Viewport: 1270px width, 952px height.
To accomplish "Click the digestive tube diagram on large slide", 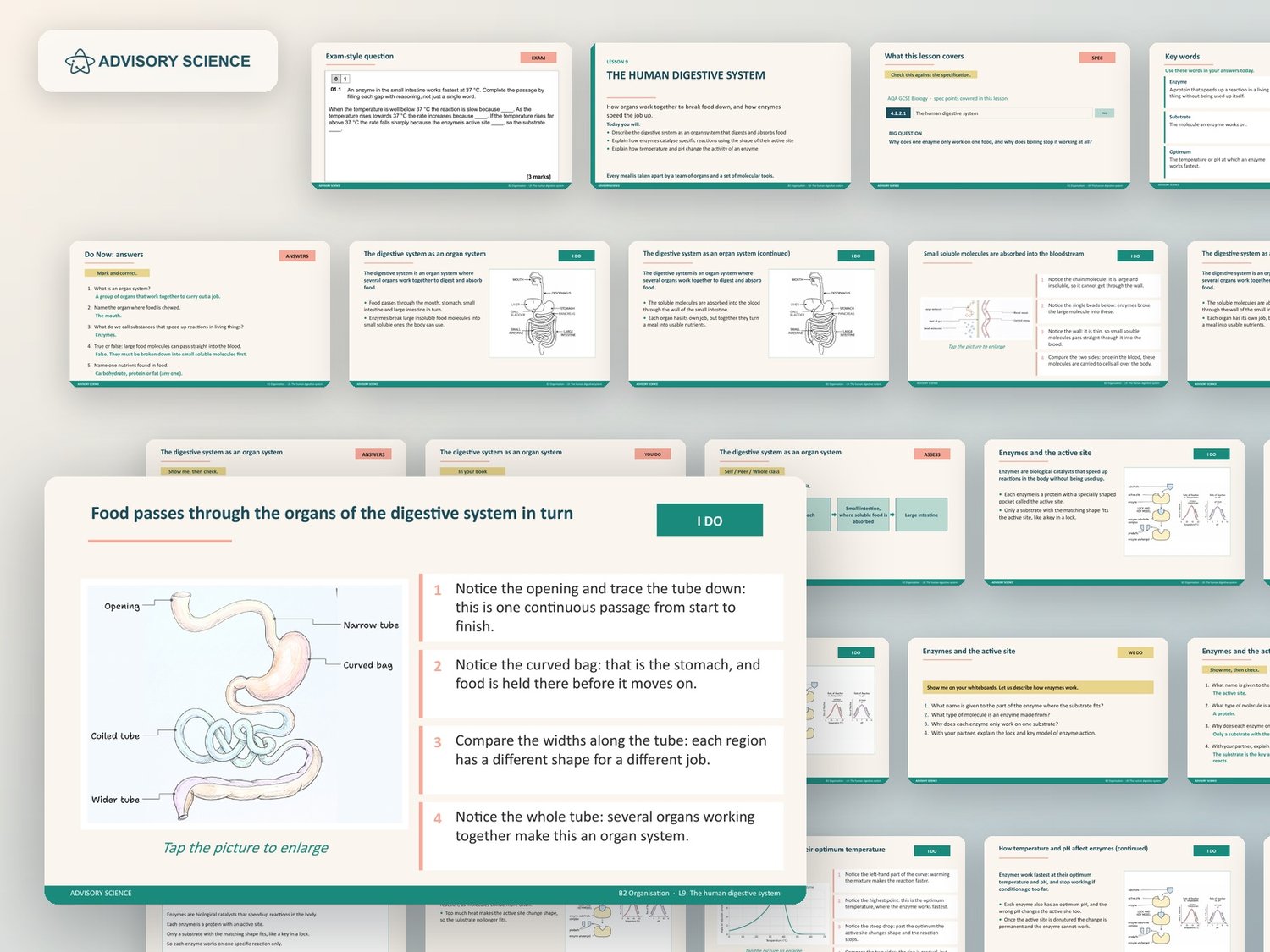I will [245, 704].
